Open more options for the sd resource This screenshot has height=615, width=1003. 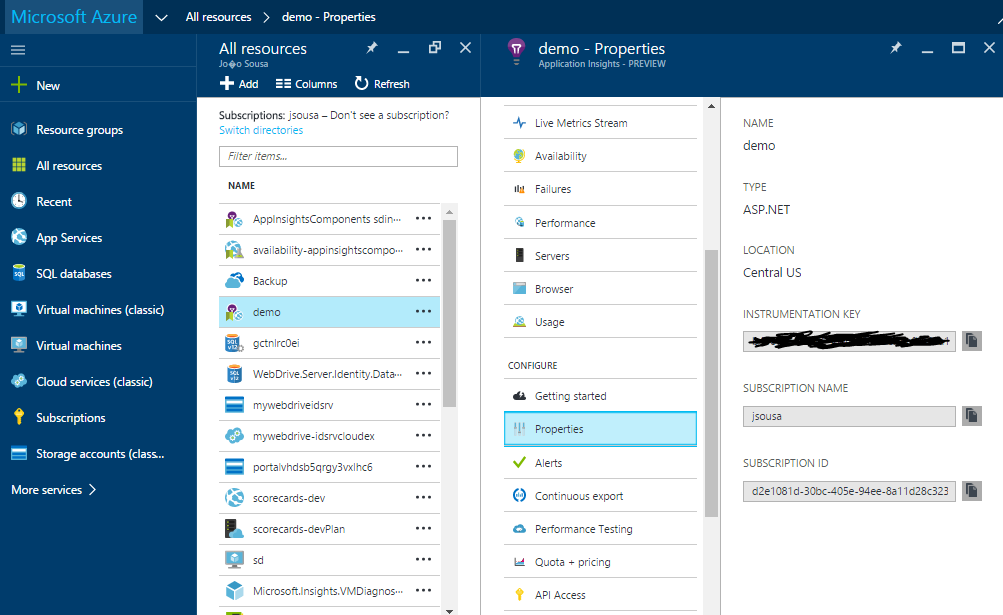click(423, 559)
